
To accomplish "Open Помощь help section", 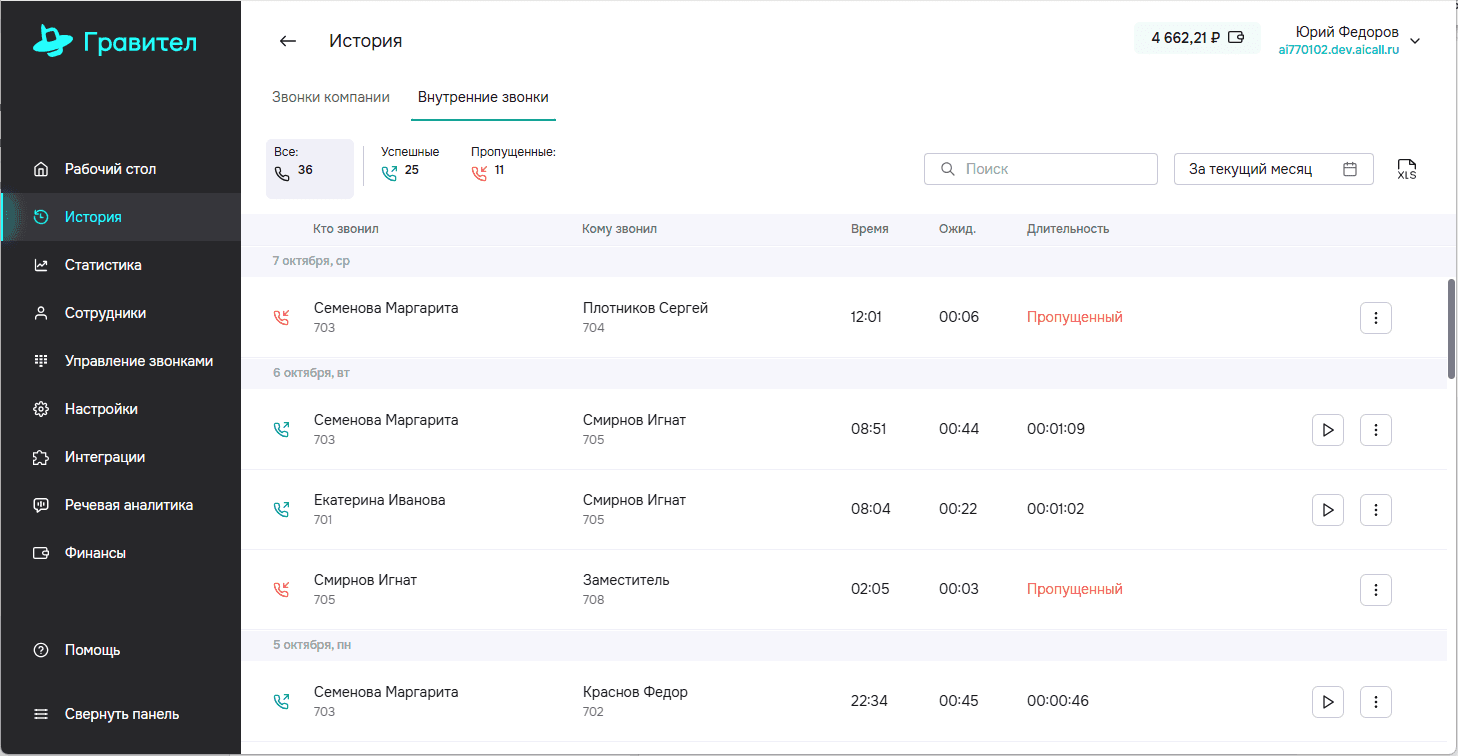I will [121, 650].
